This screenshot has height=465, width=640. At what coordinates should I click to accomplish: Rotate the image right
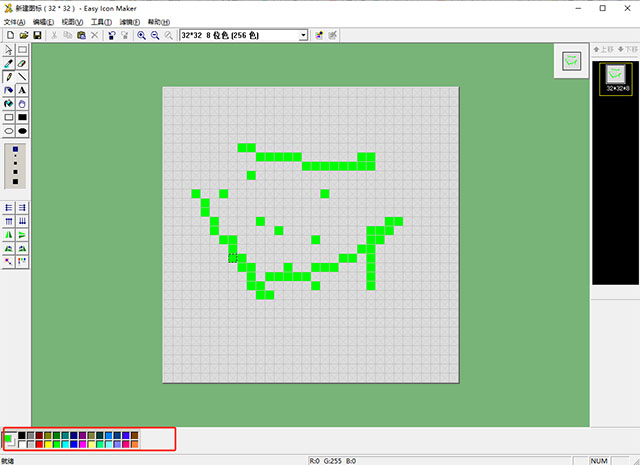[22, 248]
